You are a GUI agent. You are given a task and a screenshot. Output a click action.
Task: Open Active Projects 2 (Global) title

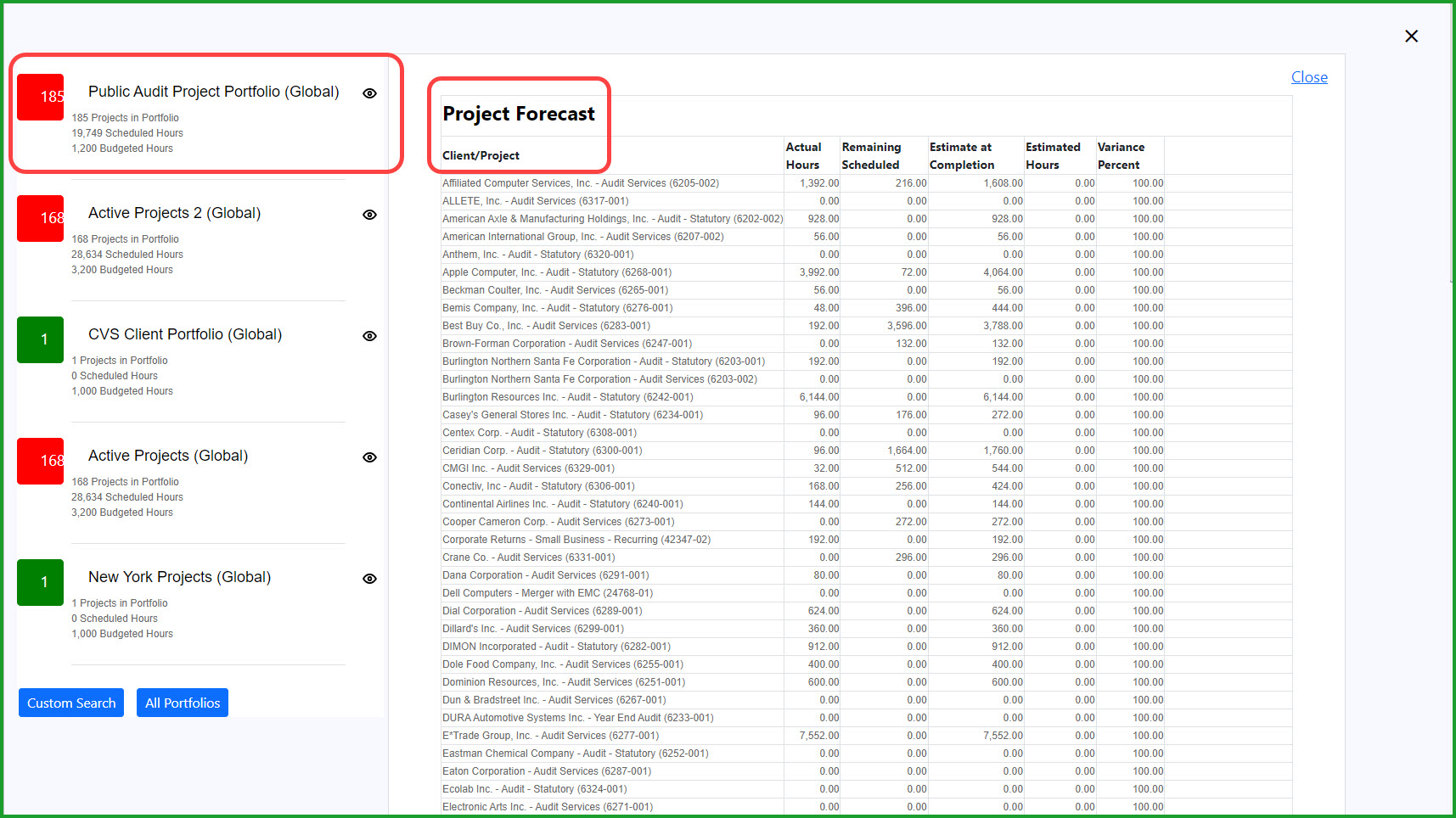click(174, 213)
